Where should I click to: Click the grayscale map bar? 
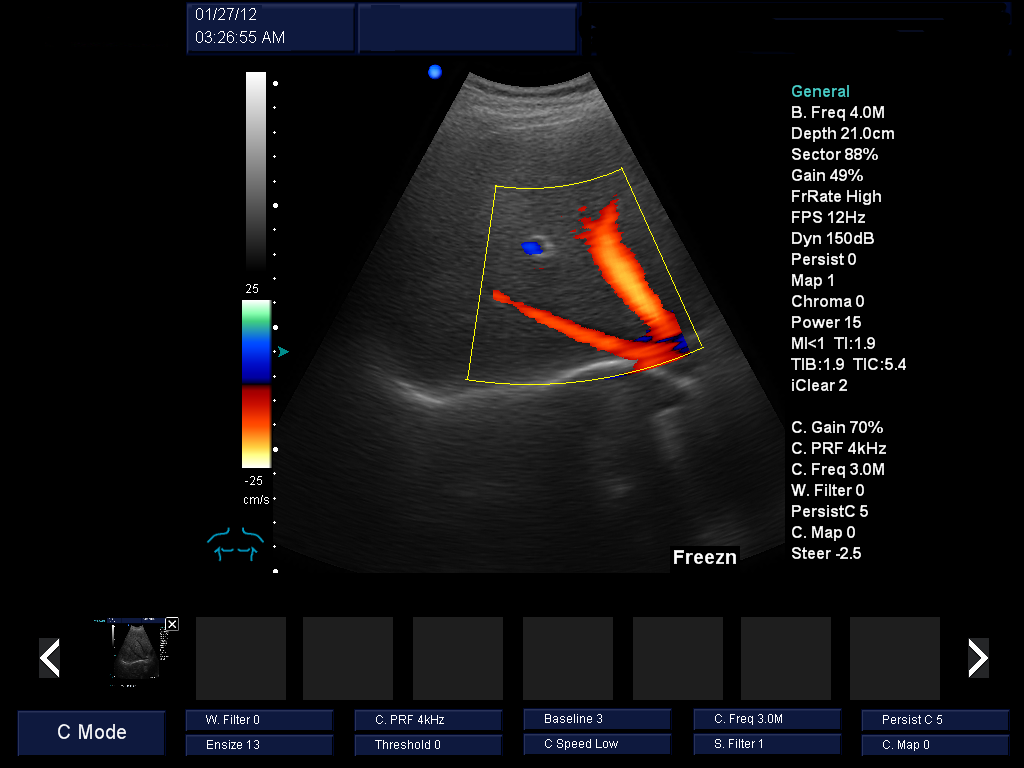point(256,170)
